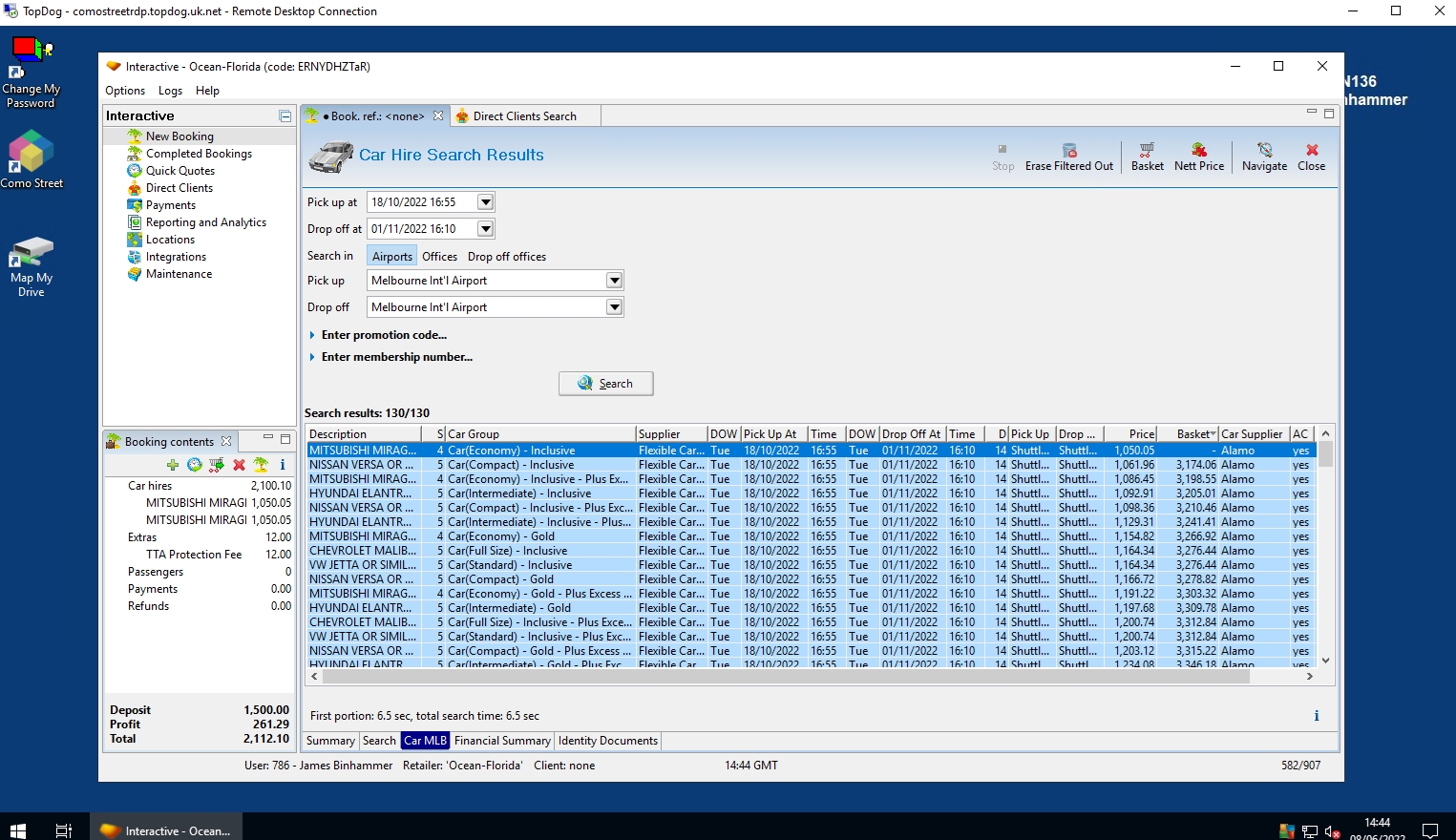This screenshot has height=840, width=1456.
Task: Click clock refresh icon in Booking contents
Action: click(194, 465)
